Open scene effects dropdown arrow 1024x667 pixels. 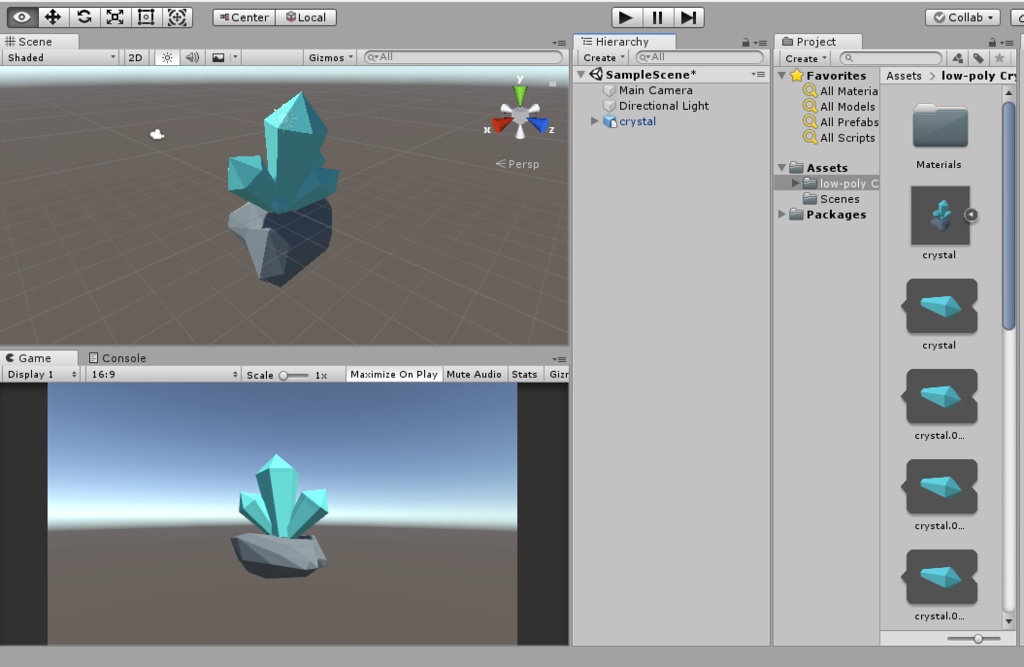[235, 57]
